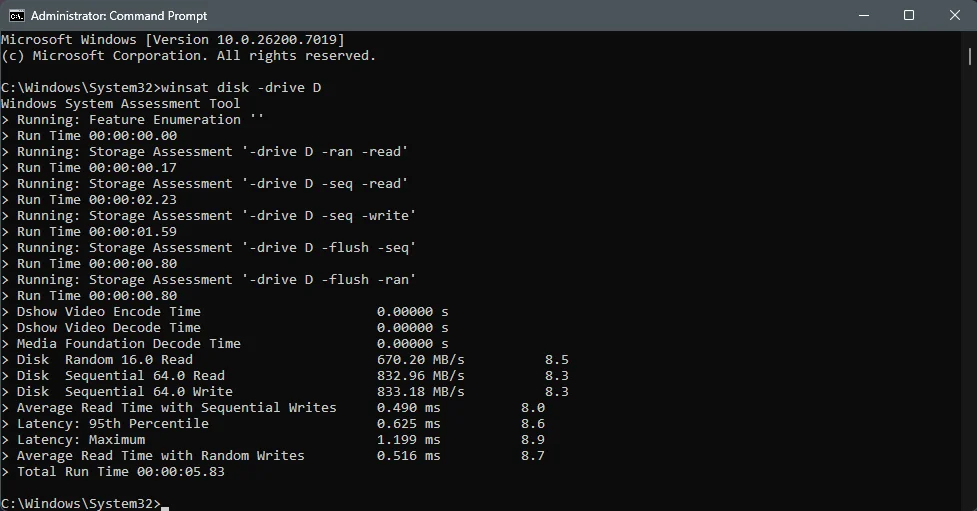Click the Latency: 95th Percentile label
977x511 pixels.
tap(113, 424)
